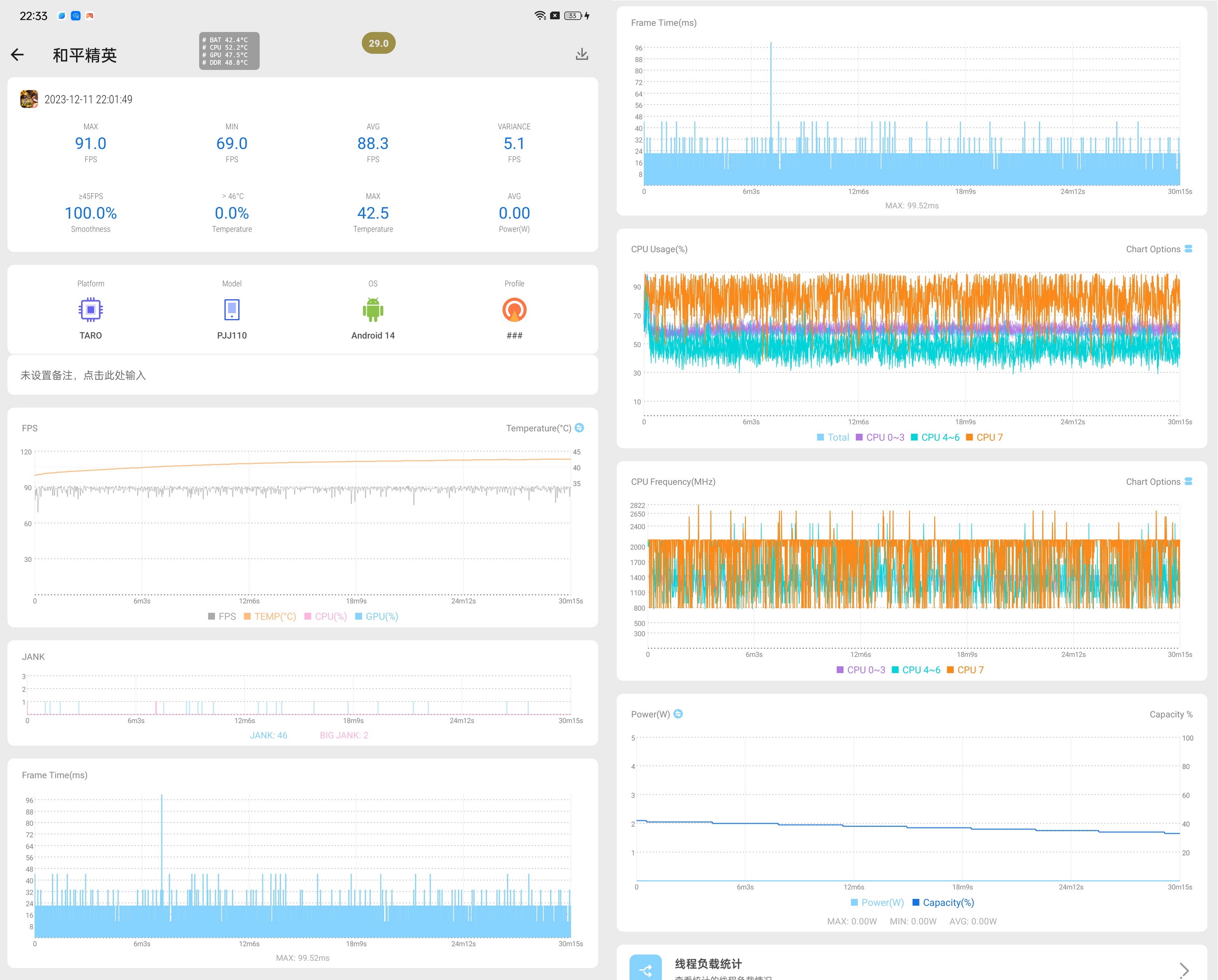The height and width of the screenshot is (980, 1218).
Task: Tap the BIG JANK: 2 label
Action: pyautogui.click(x=344, y=735)
